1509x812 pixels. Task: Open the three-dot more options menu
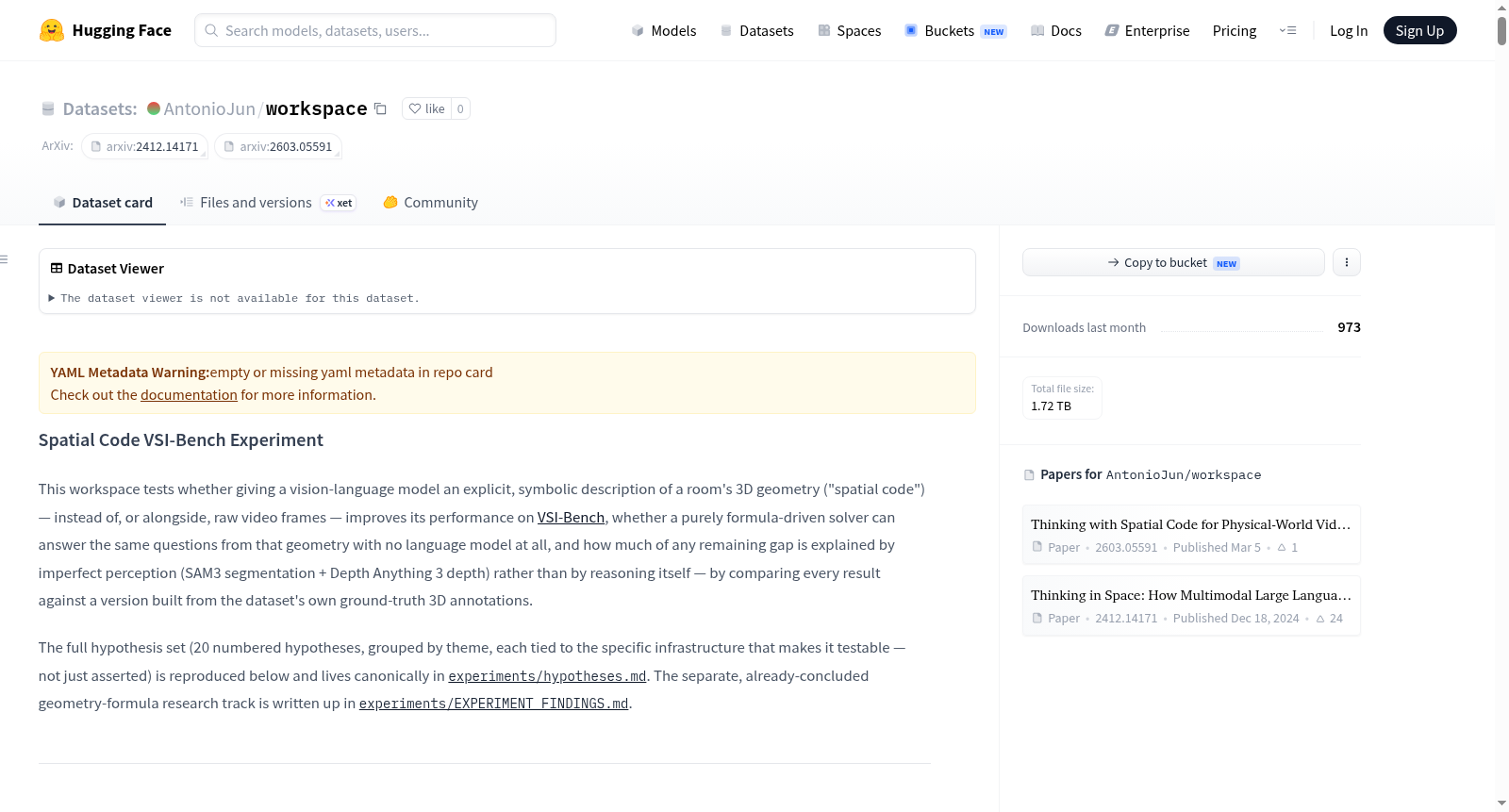(1347, 262)
